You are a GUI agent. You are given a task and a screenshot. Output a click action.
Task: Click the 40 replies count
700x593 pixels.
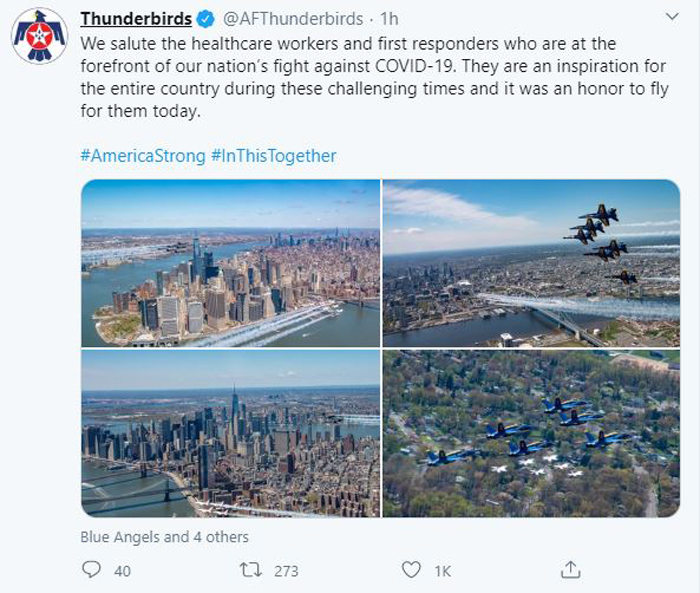tap(122, 571)
